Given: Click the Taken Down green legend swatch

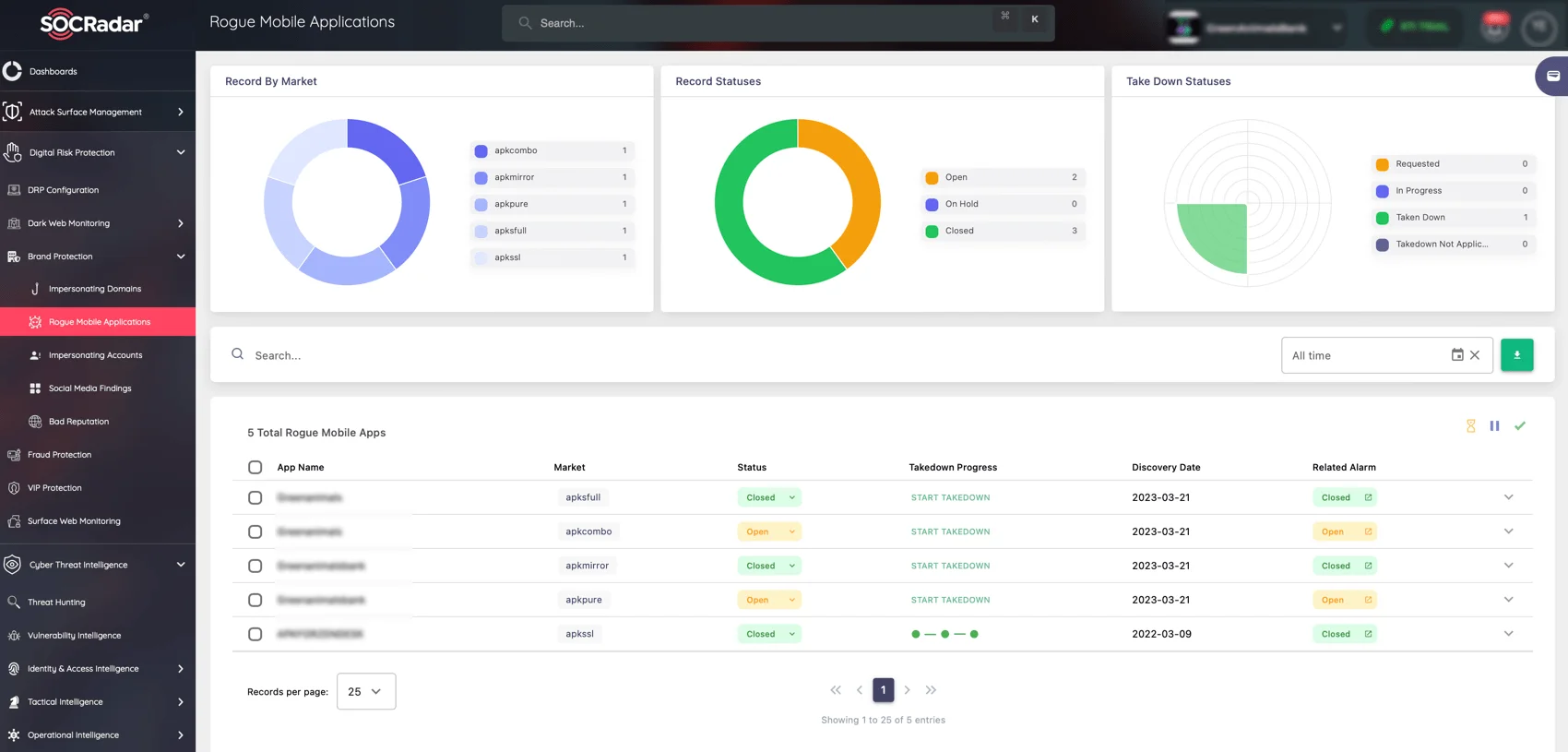Looking at the screenshot, I should [x=1382, y=218].
